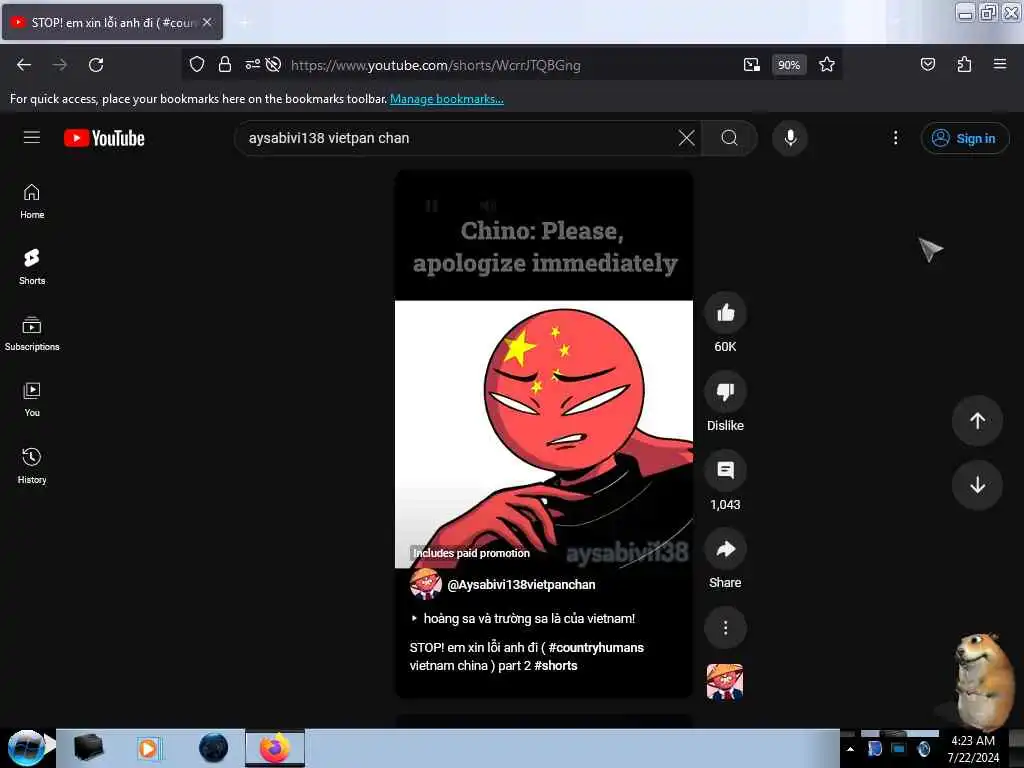1024x768 pixels.
Task: Pause the Short video
Action: pyautogui.click(x=431, y=206)
